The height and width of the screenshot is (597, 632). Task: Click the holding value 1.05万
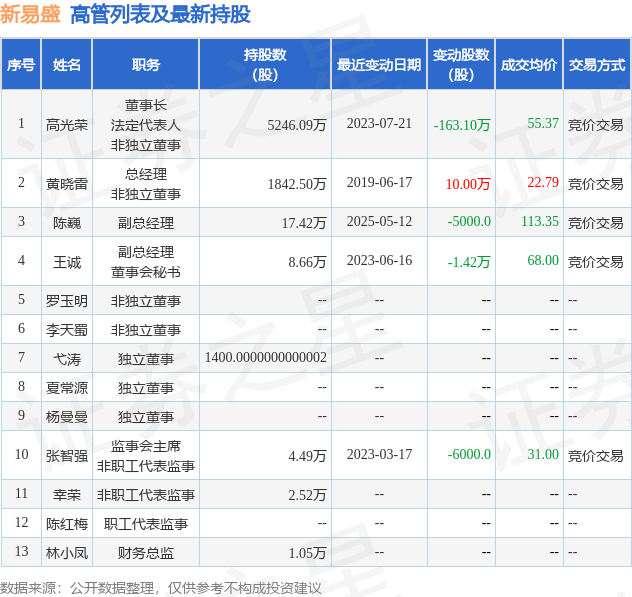307,553
